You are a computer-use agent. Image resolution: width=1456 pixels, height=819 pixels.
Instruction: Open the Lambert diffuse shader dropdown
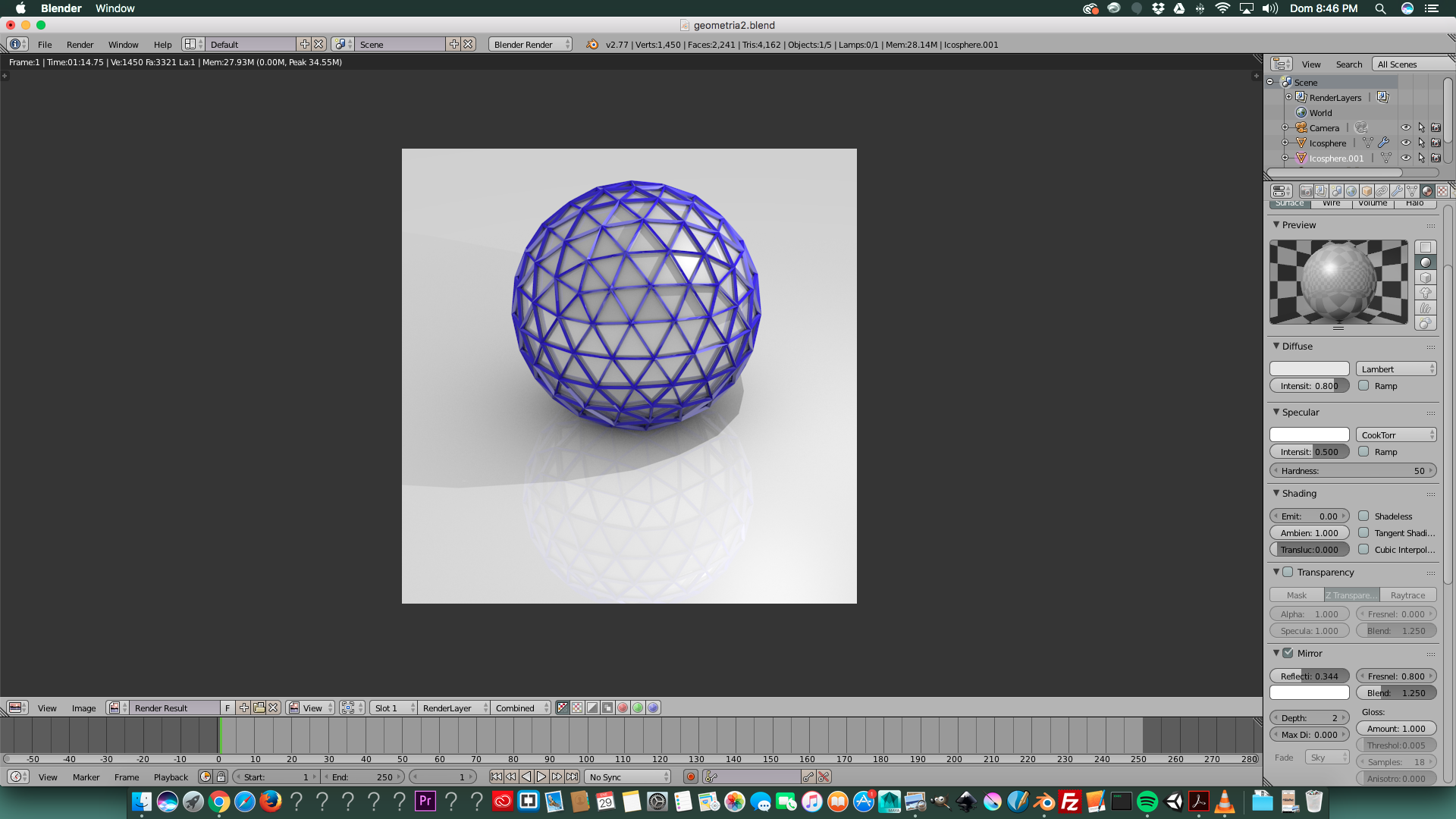[1396, 369]
